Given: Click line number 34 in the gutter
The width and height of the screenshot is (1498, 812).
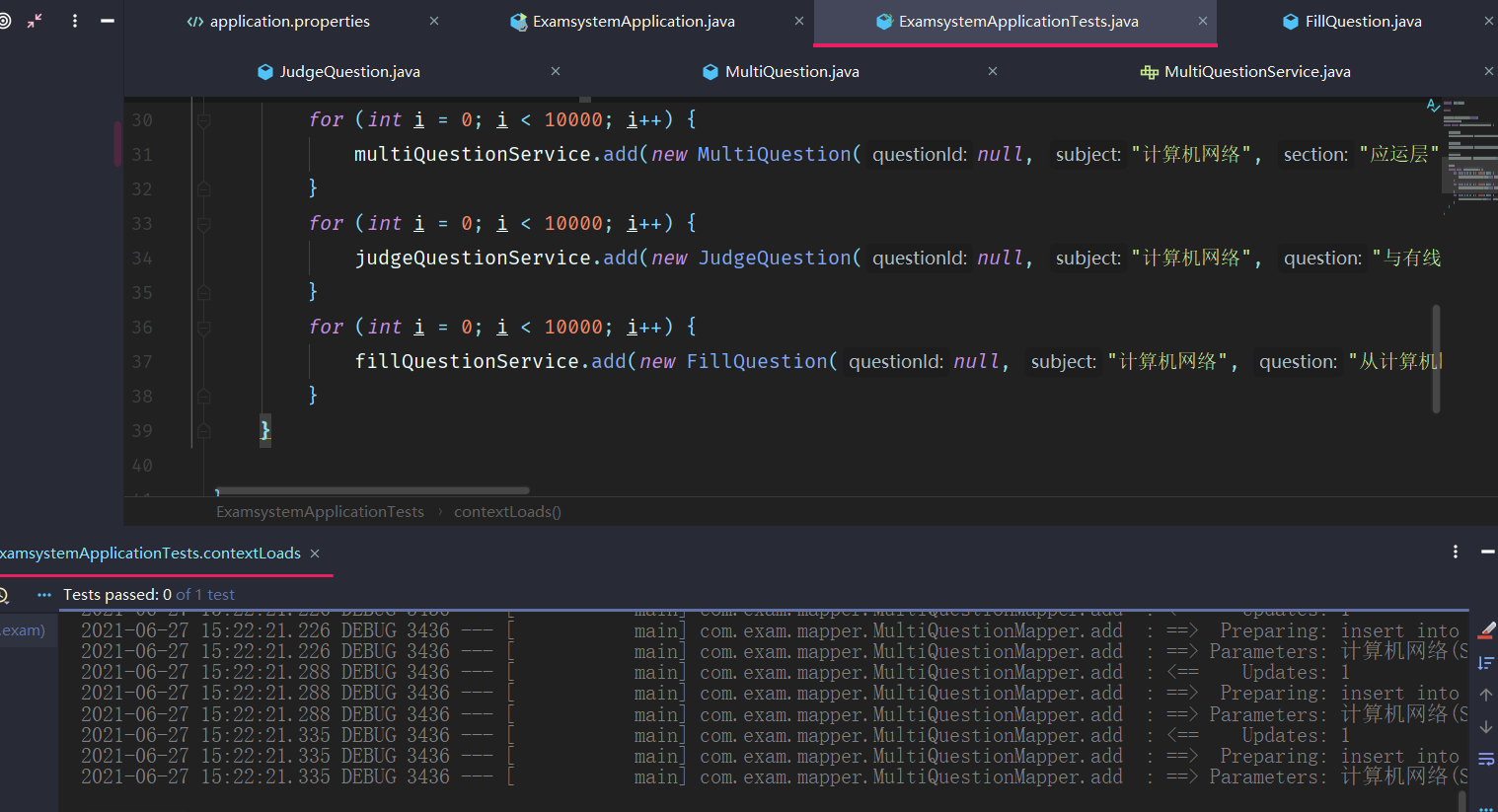Looking at the screenshot, I should click(142, 258).
